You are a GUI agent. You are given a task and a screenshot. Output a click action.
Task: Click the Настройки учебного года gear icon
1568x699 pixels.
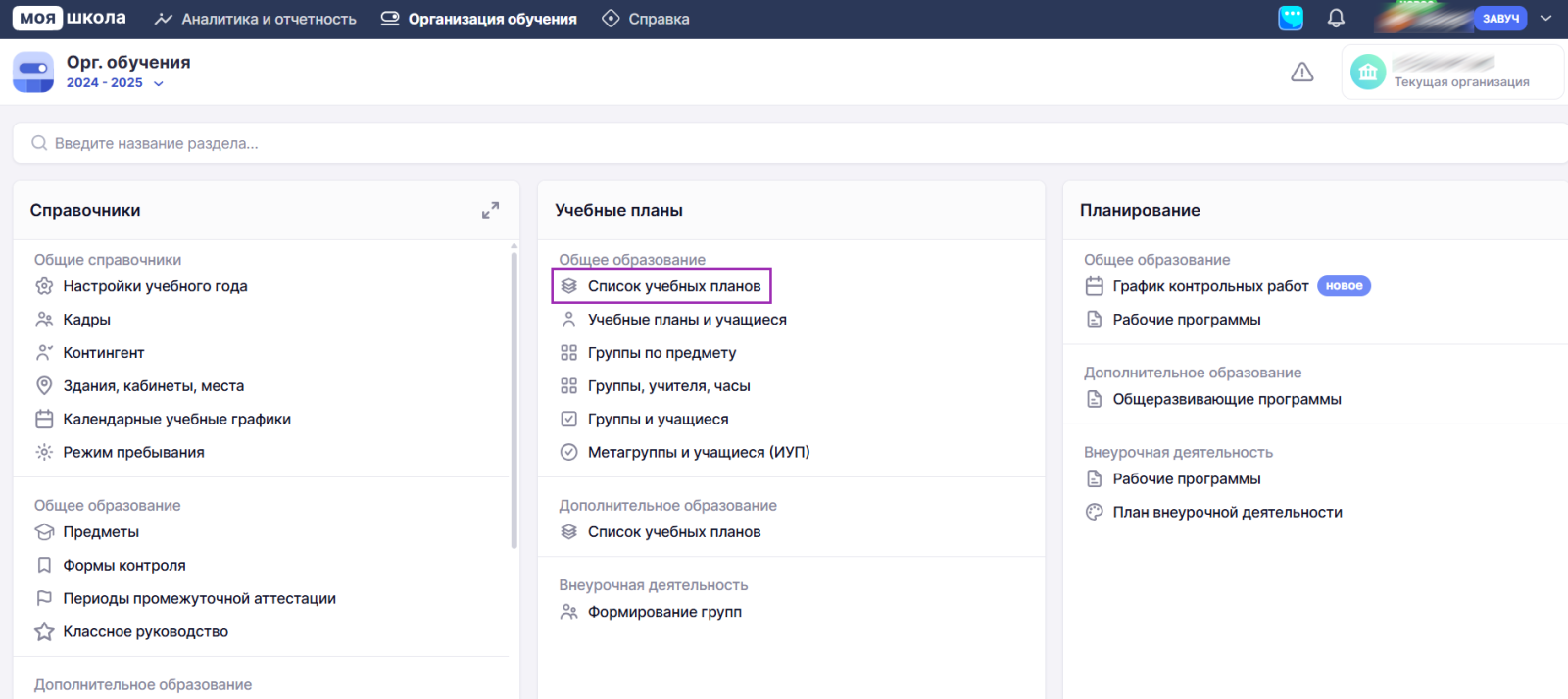pos(44,286)
